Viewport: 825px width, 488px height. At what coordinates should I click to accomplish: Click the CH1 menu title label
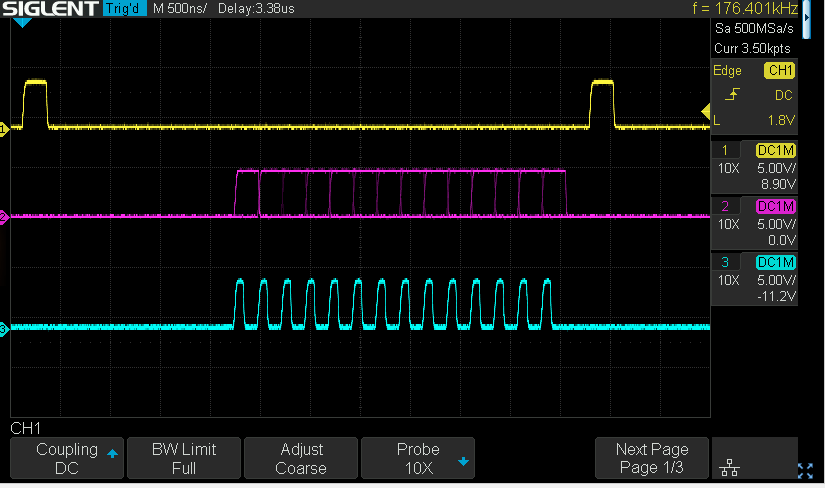coord(25,428)
